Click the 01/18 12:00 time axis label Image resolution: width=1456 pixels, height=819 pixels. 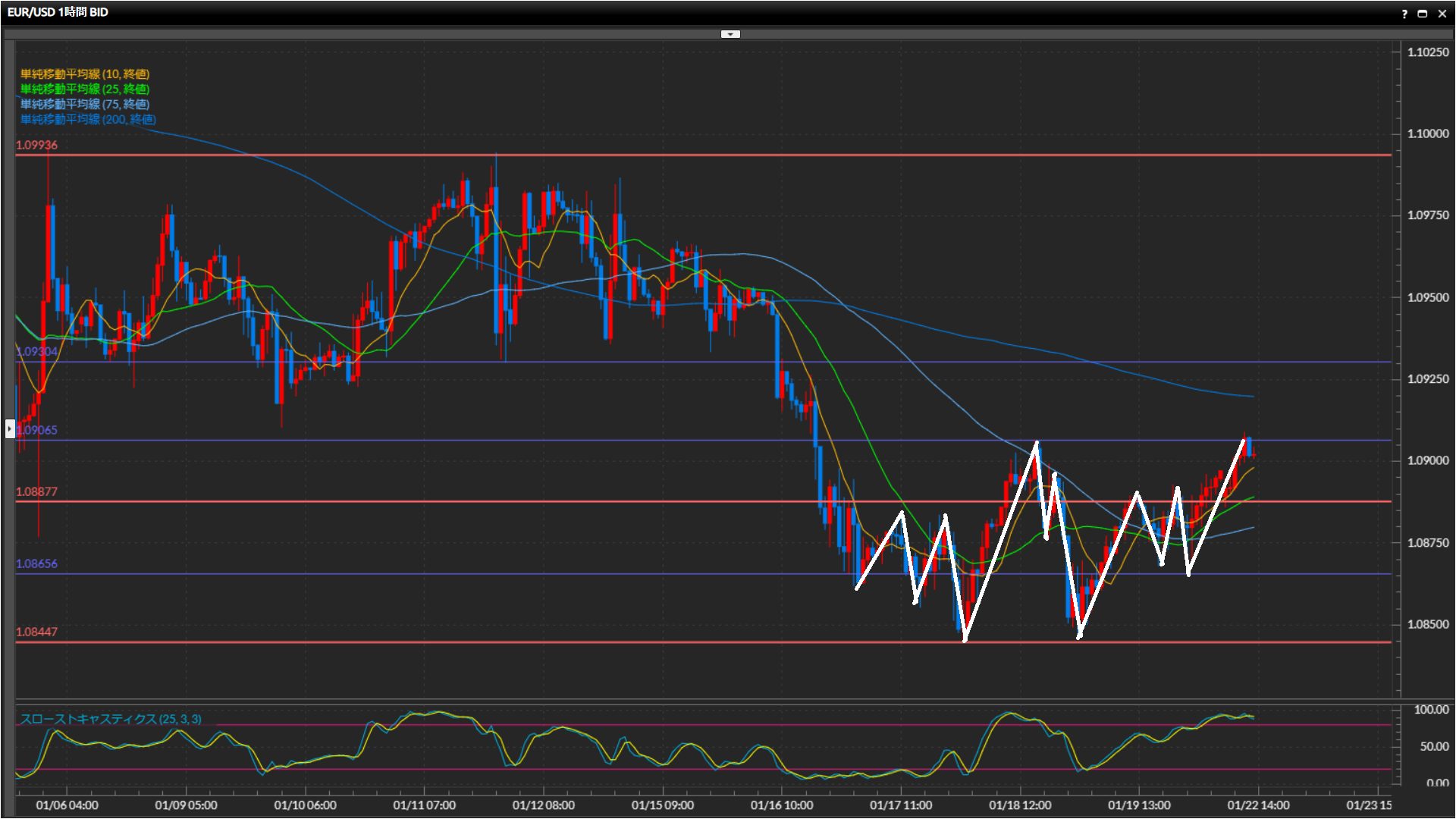pyautogui.click(x=1020, y=805)
